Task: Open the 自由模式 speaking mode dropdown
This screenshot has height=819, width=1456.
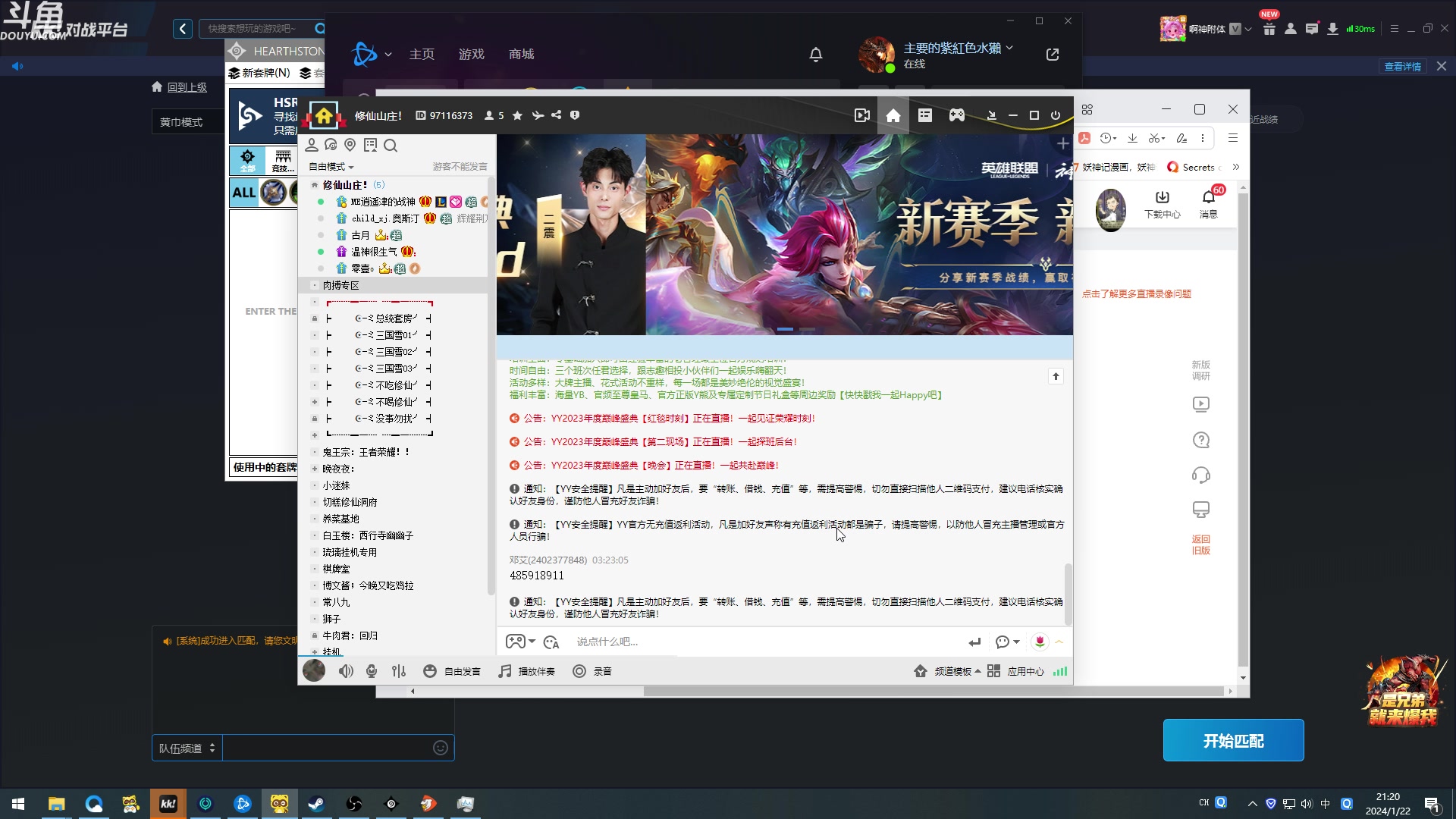Action: (x=331, y=166)
